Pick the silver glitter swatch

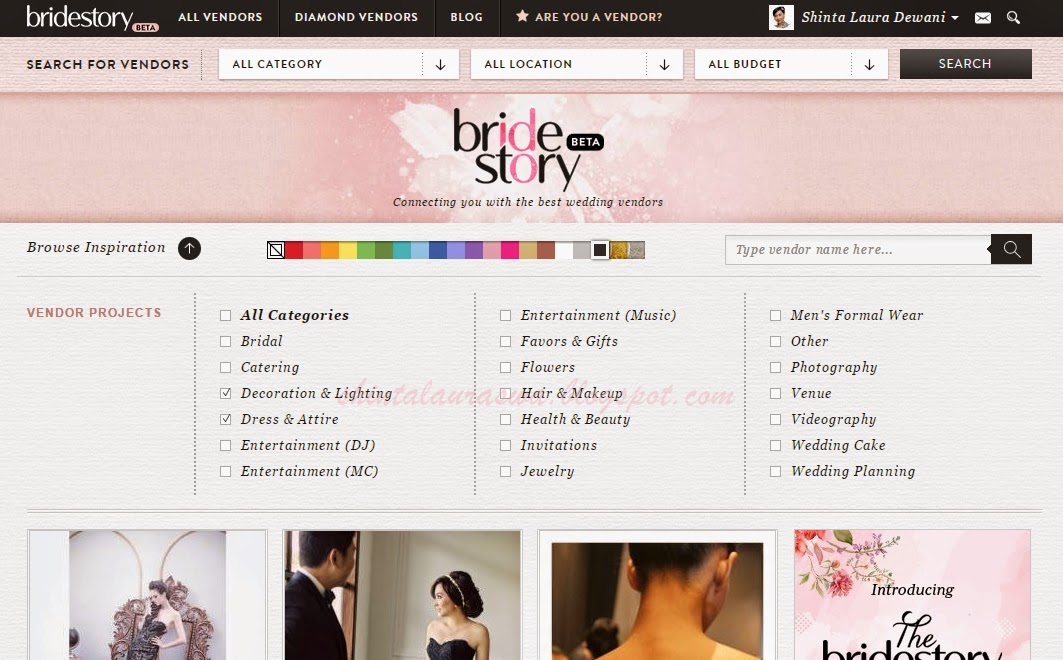point(636,250)
